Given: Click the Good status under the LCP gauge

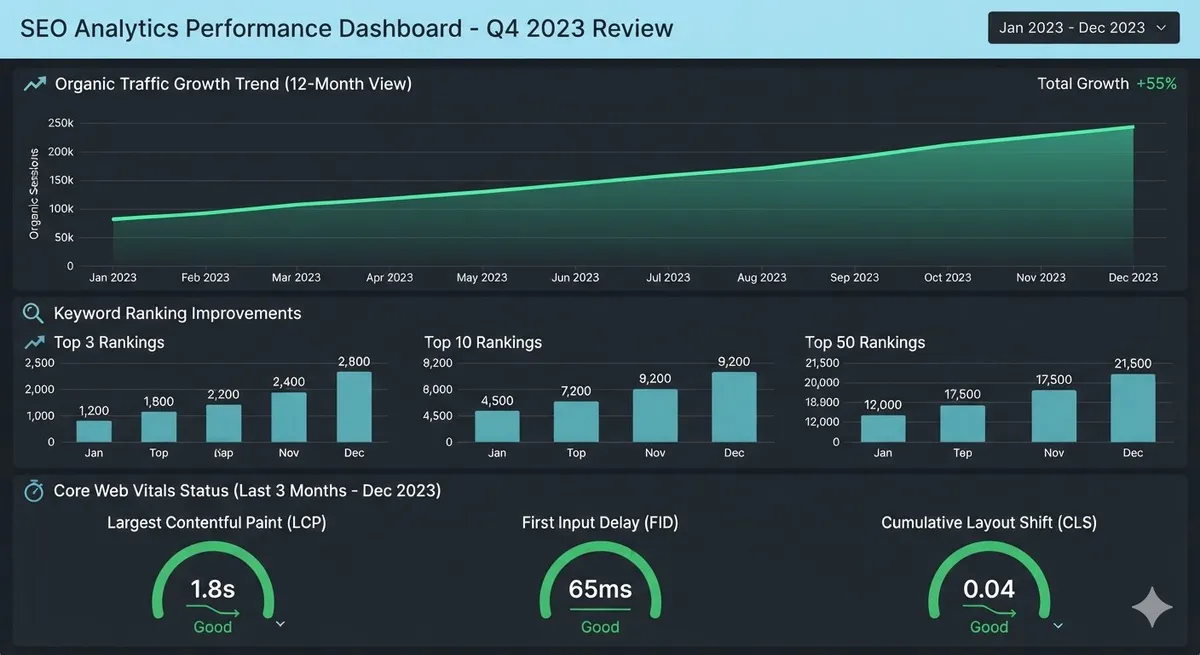Looking at the screenshot, I should pos(212,627).
